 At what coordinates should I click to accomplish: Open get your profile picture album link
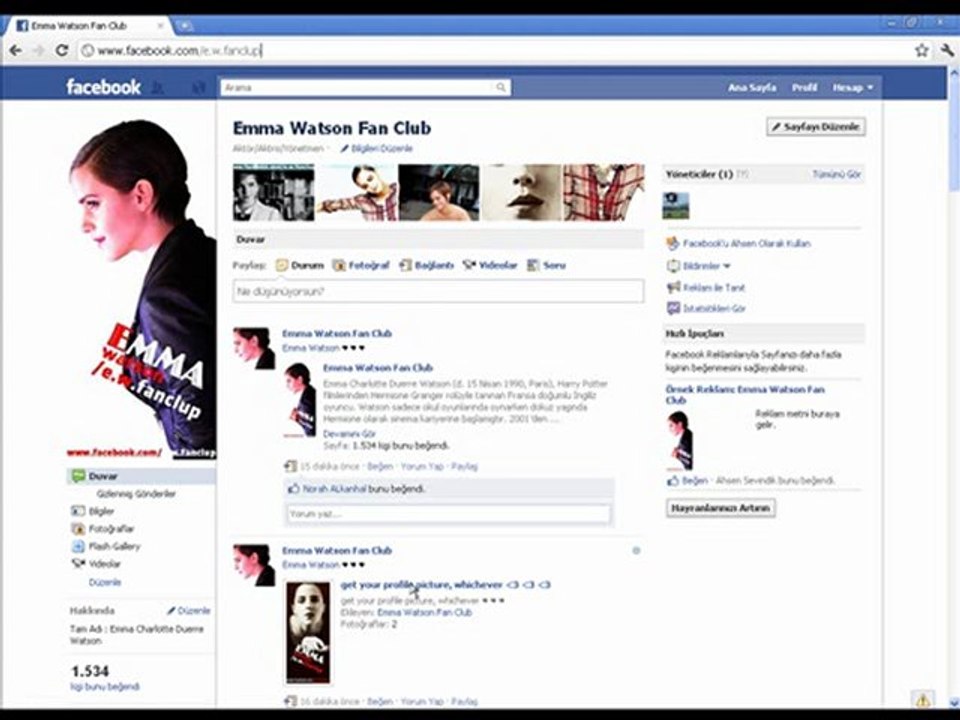click(x=445, y=585)
